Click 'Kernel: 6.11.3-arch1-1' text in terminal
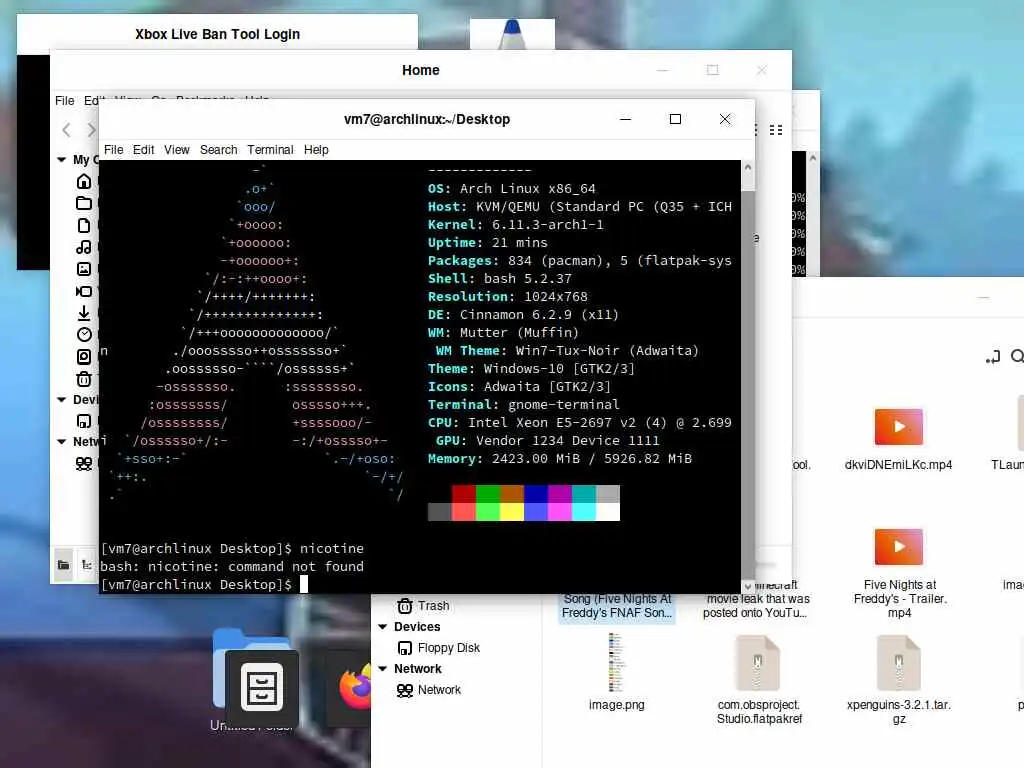This screenshot has width=1024, height=768. click(515, 225)
